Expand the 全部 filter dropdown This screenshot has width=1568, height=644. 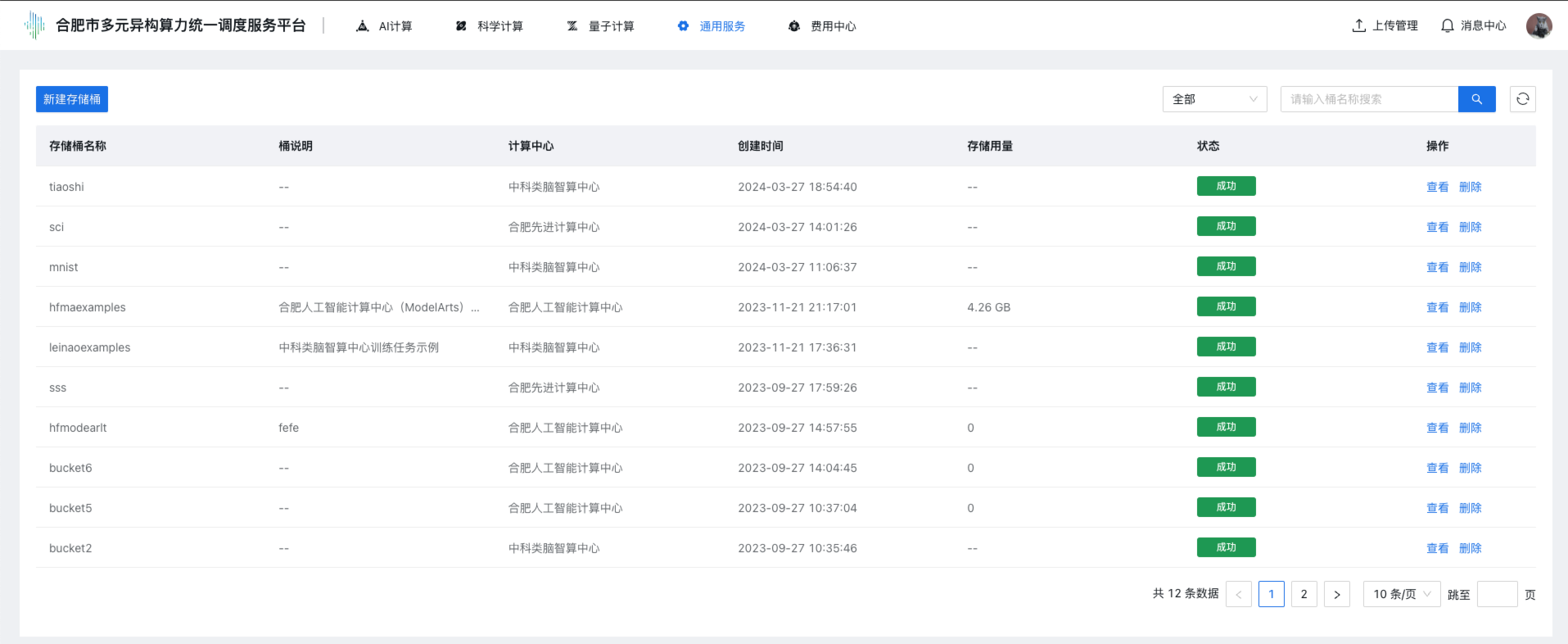(1214, 99)
